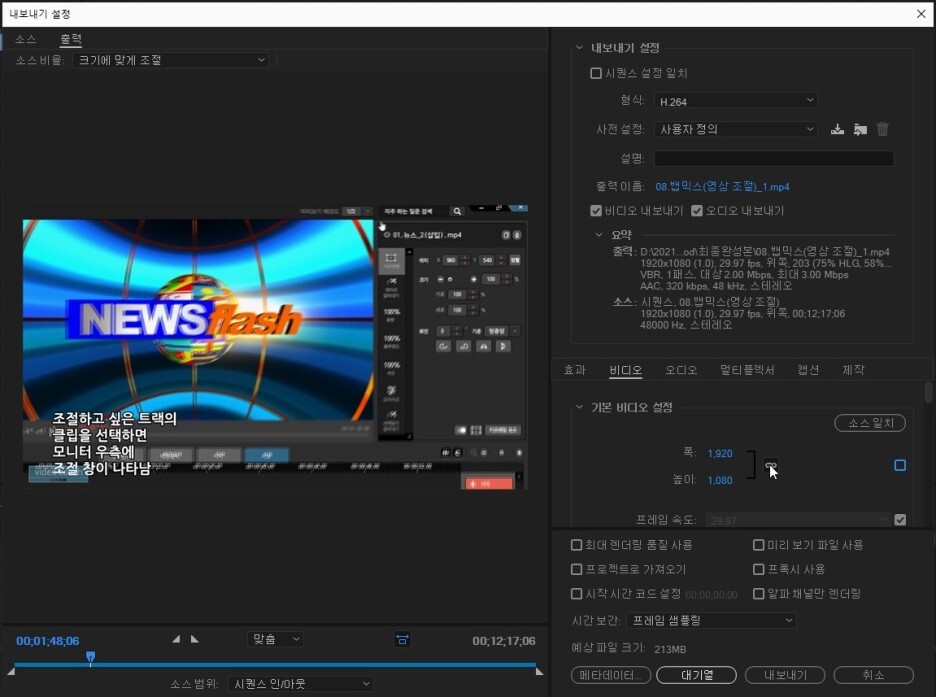Close the export settings dialog
The image size is (936, 697).
pos(921,14)
